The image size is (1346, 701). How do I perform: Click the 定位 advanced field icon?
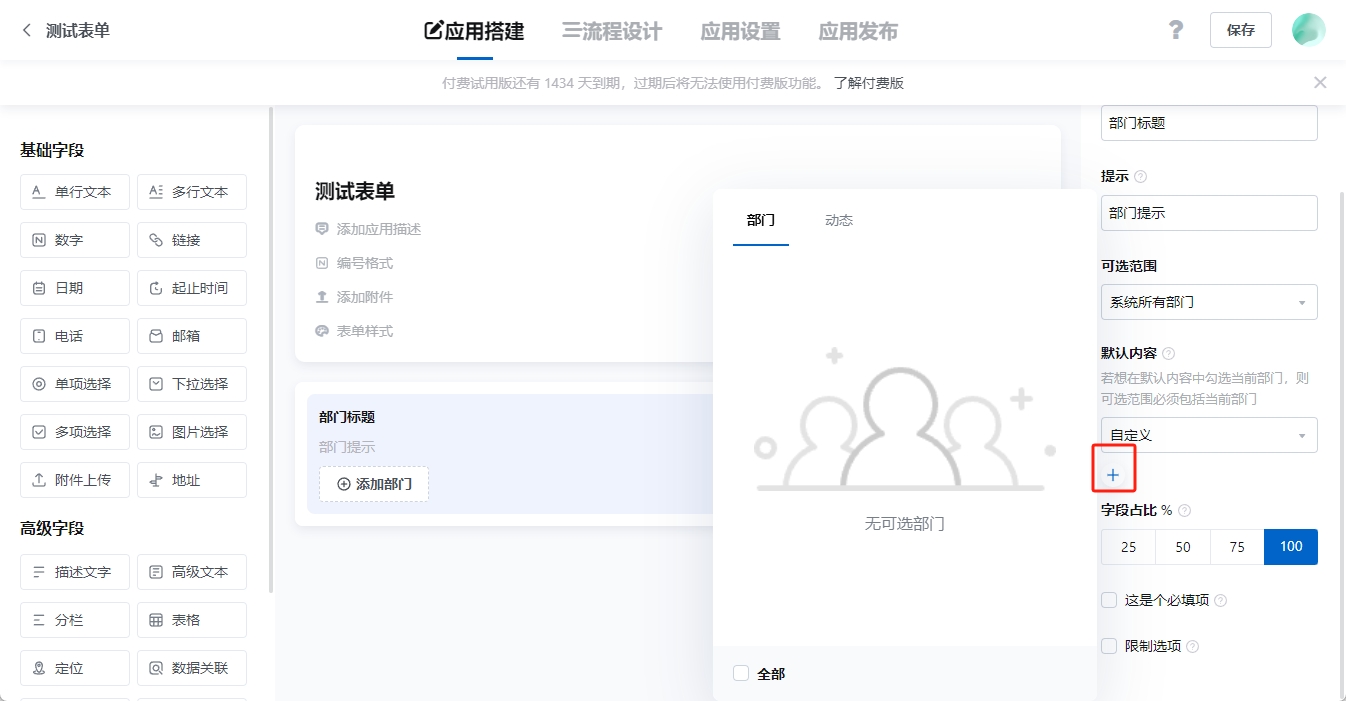pyautogui.click(x=74, y=667)
